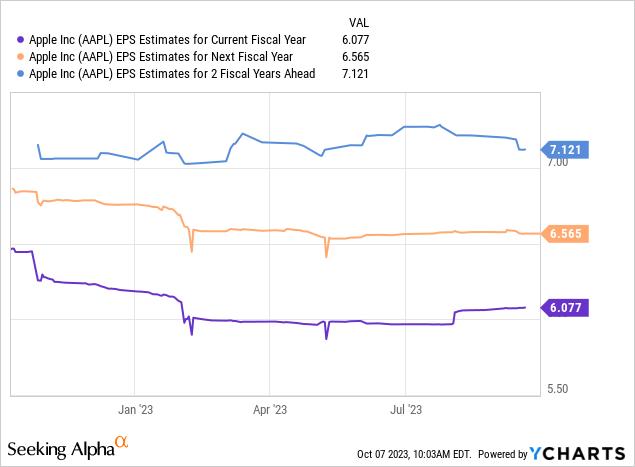Viewport: 635px width, 467px height.
Task: Click the Jul '23 axis label
Action: (x=406, y=409)
